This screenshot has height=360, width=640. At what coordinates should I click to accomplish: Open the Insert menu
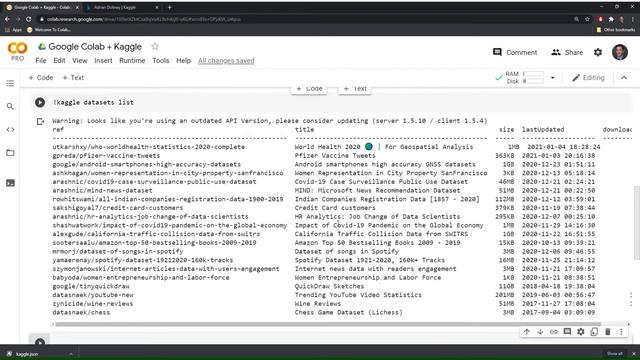point(103,60)
